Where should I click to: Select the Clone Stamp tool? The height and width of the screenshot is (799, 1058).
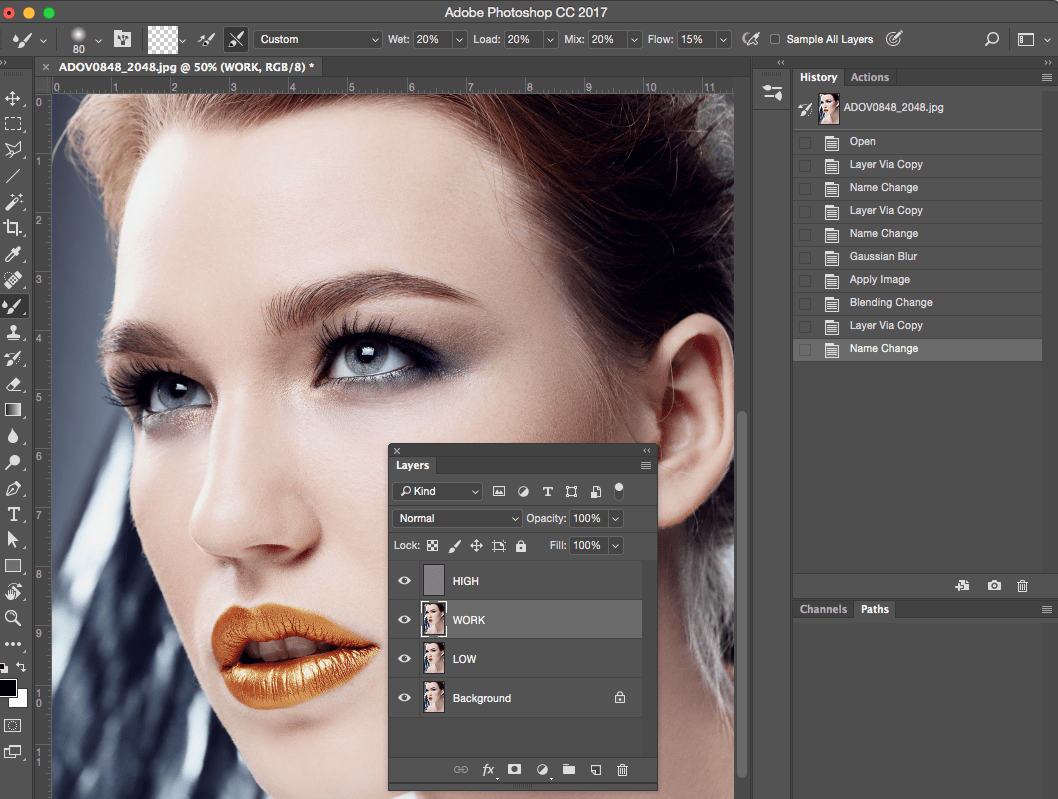tap(13, 332)
